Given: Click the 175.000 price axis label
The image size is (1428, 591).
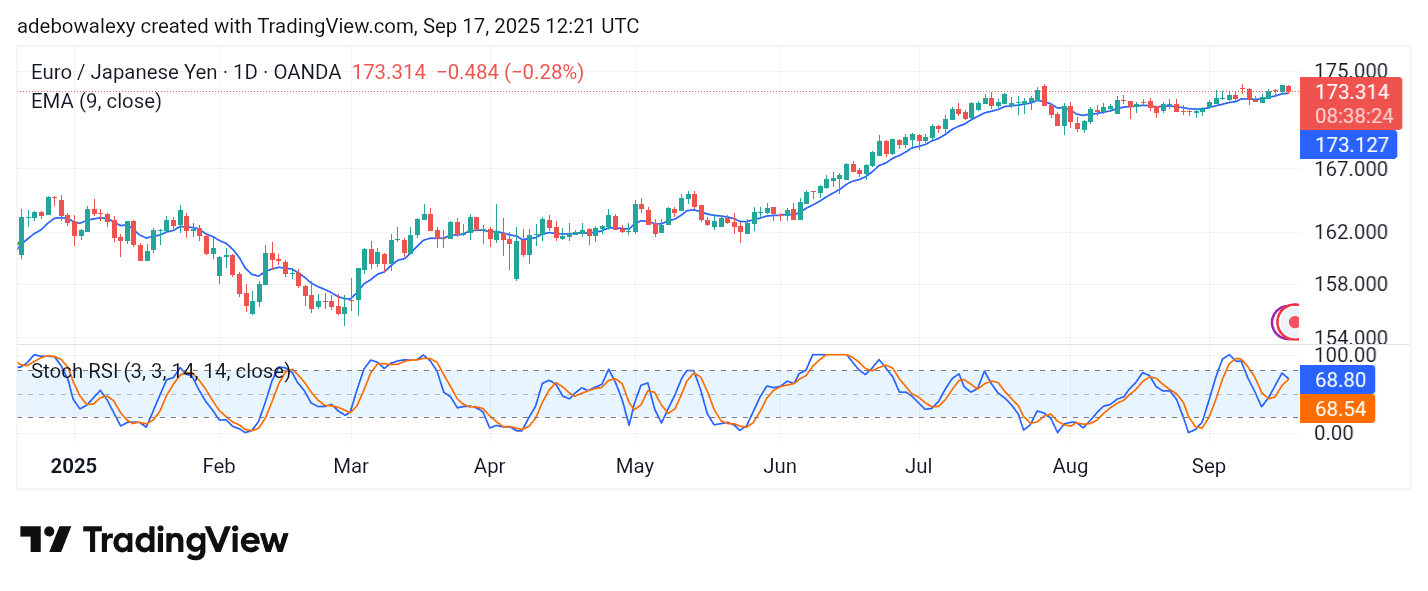Looking at the screenshot, I should (x=1351, y=70).
